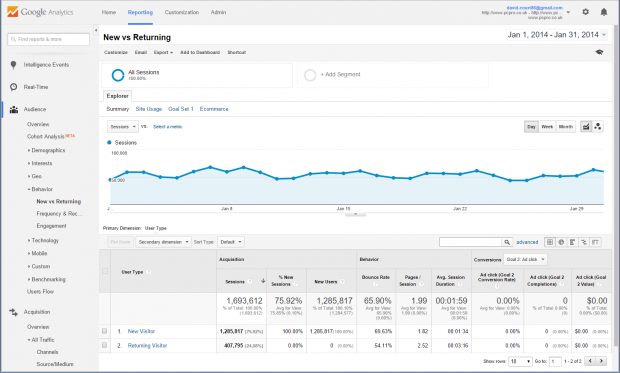Click the Go to page number field
Screen dimensions: 620x373
click(x=555, y=361)
